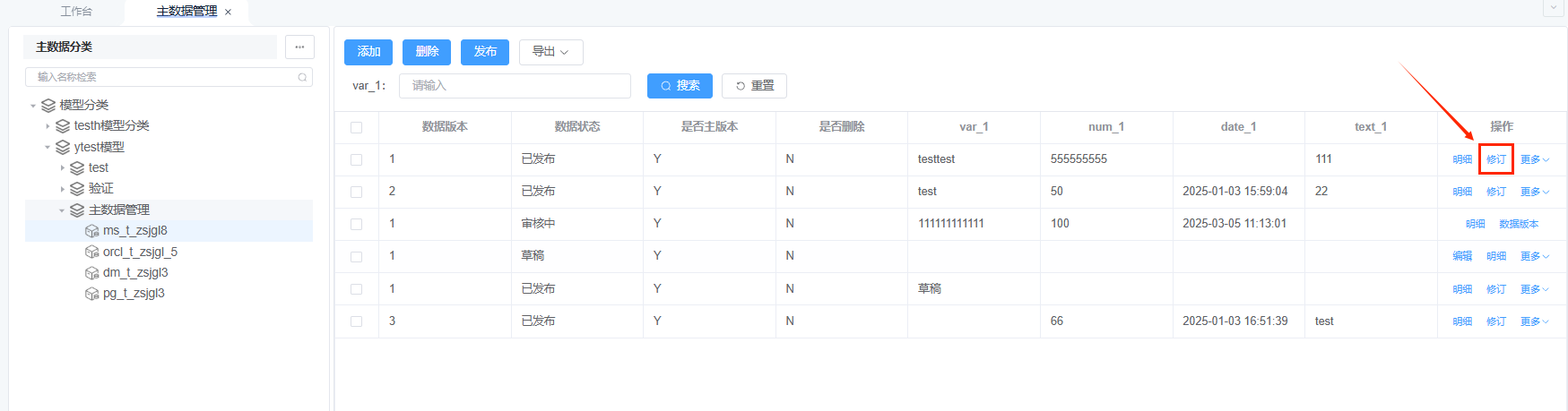Click 明细 in the testtest row
The width and height of the screenshot is (1568, 411).
1462,159
